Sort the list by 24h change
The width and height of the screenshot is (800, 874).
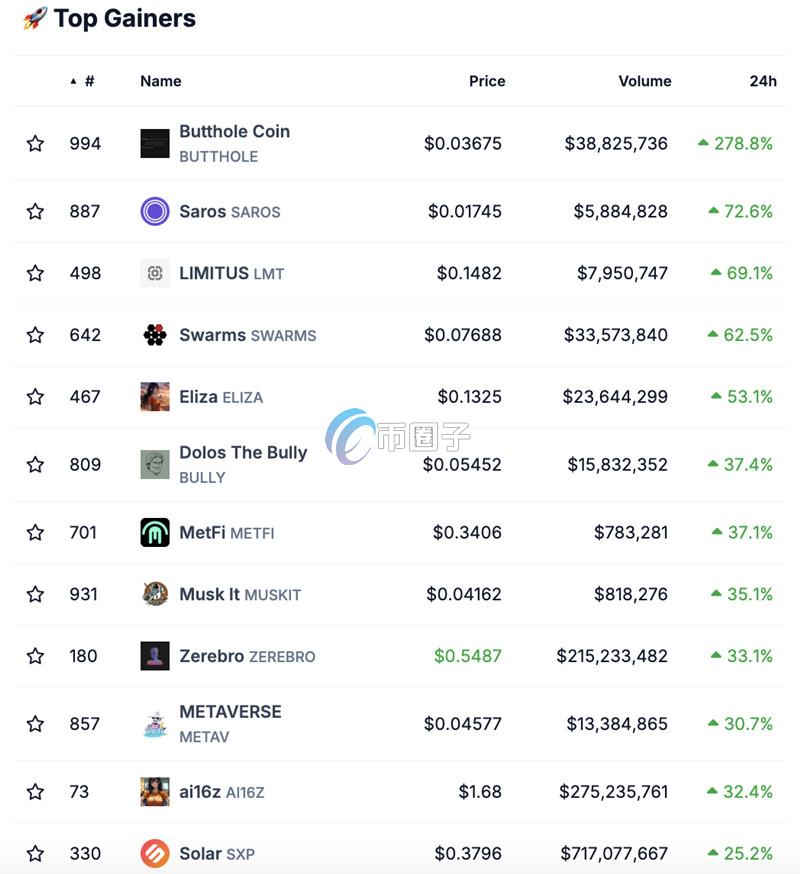762,81
